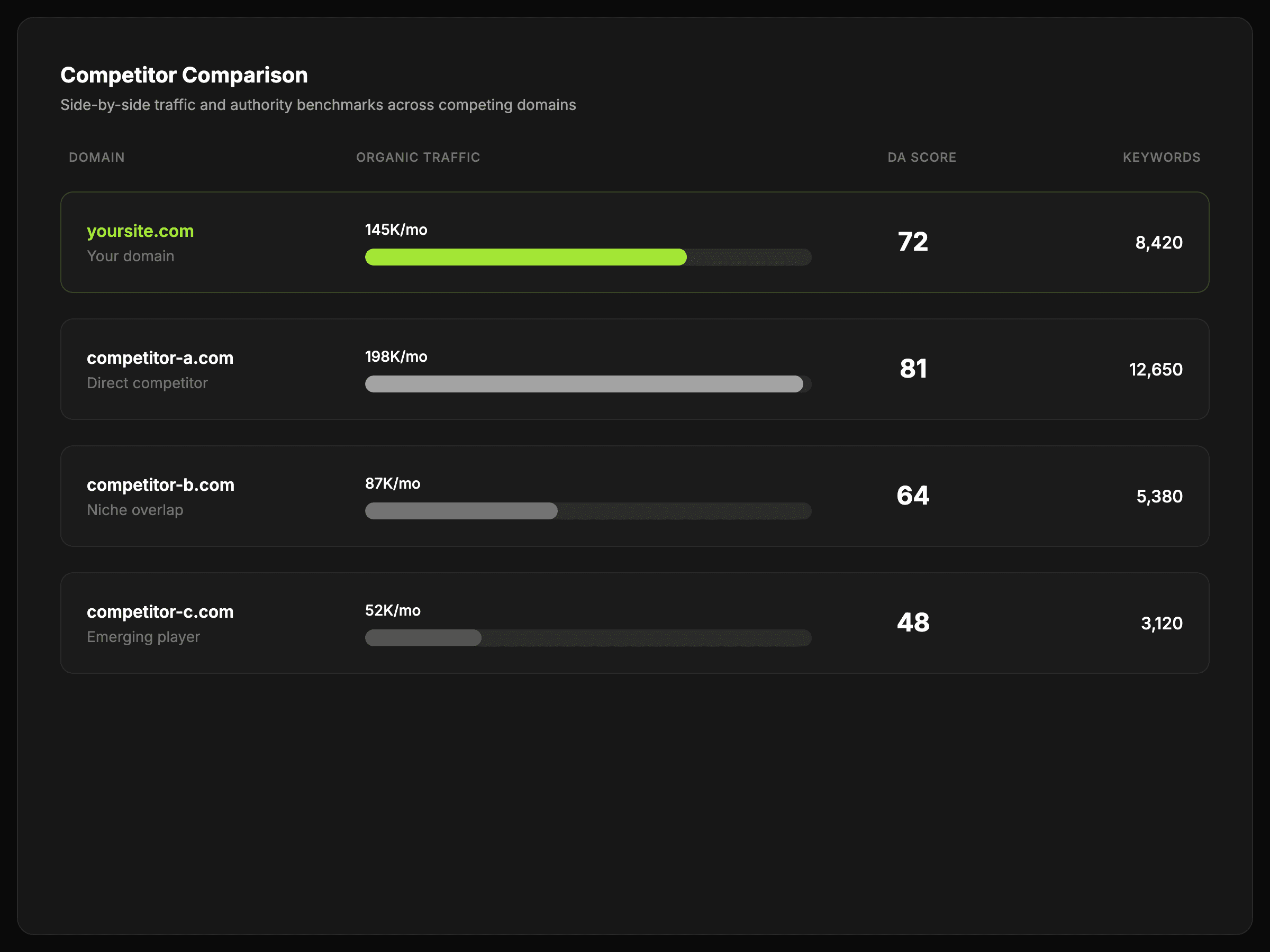Open the competitor-b.com domain name

point(160,485)
